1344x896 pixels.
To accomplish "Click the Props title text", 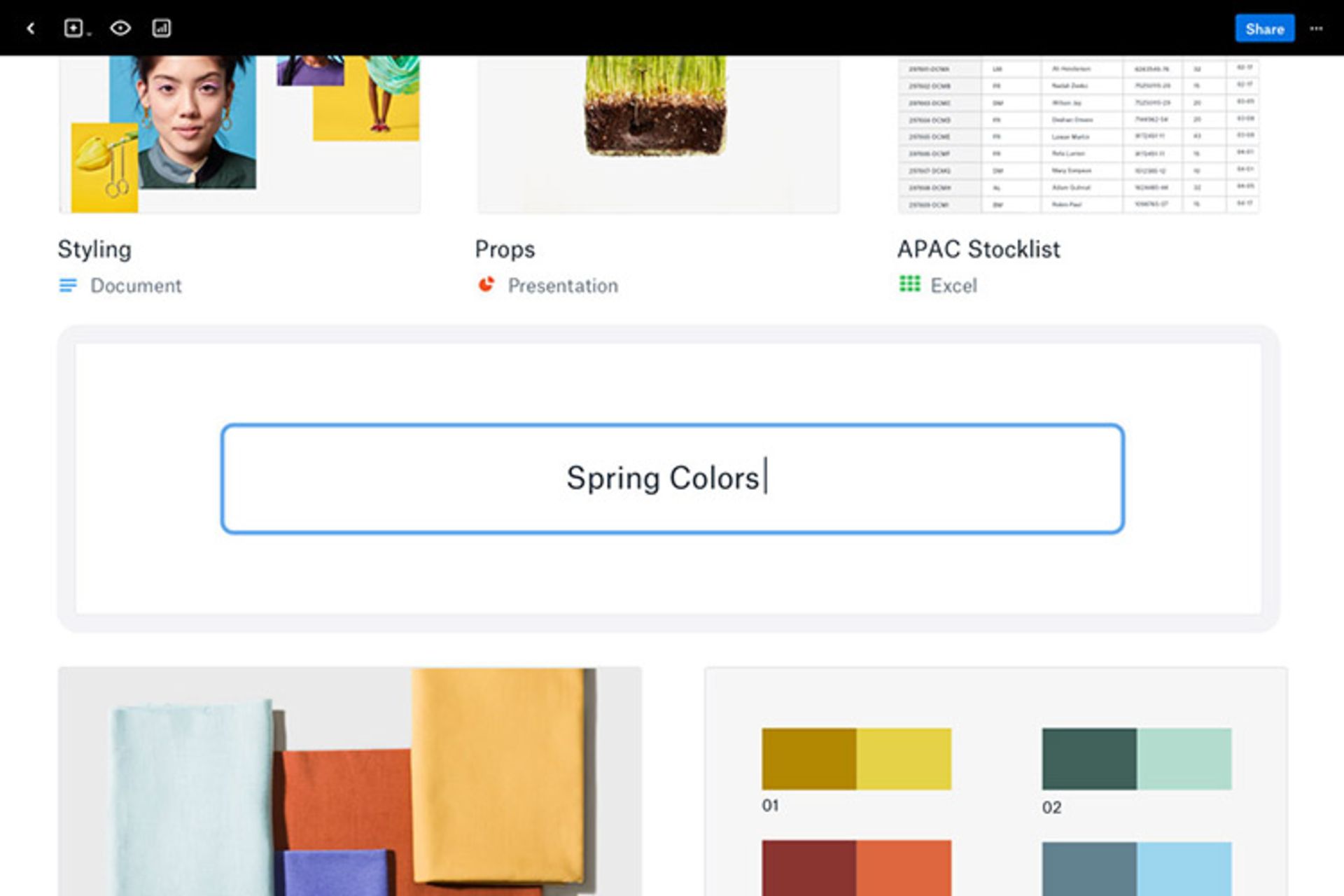I will pos(505,249).
